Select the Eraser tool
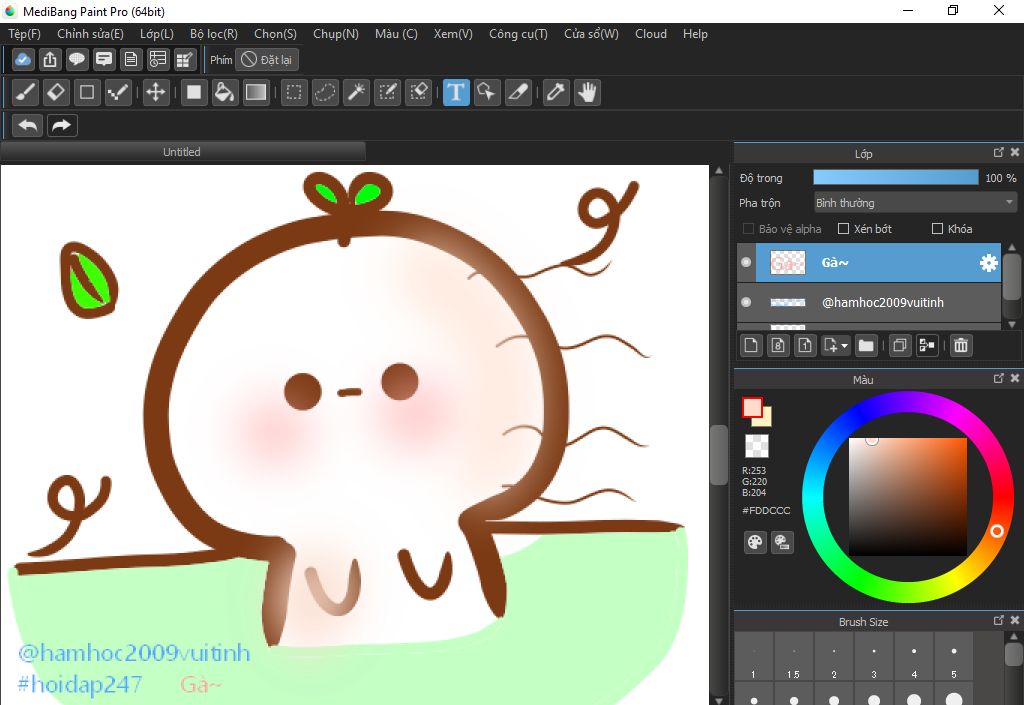The width and height of the screenshot is (1024, 705). 56,92
